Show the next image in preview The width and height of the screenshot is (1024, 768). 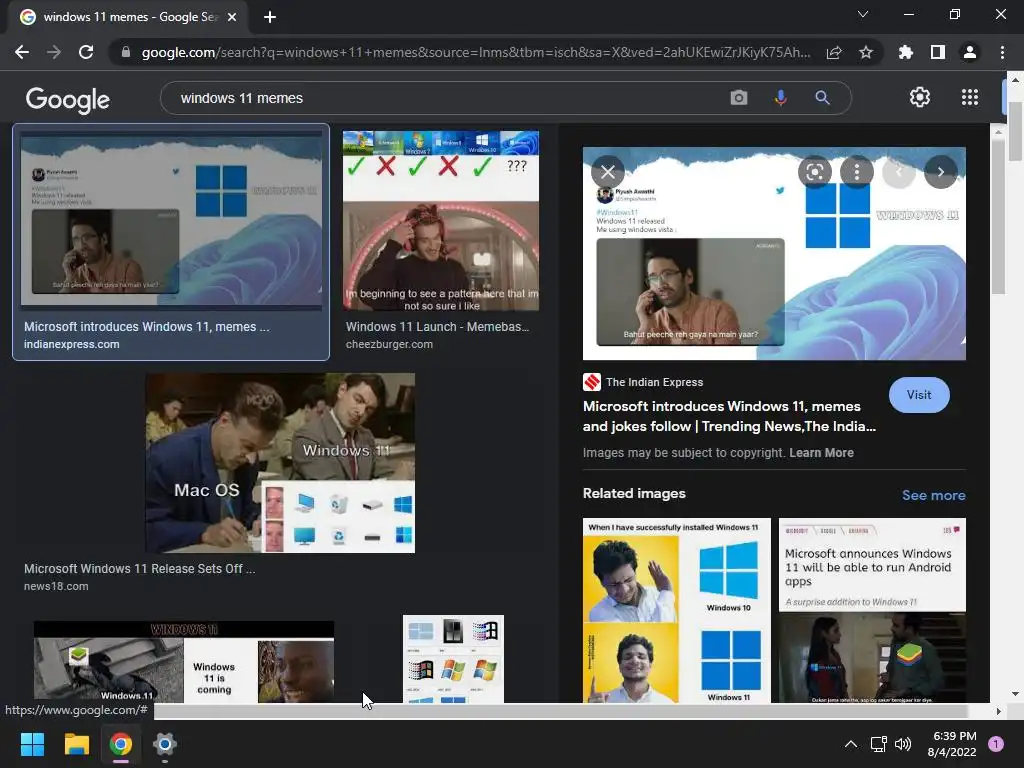pos(940,172)
